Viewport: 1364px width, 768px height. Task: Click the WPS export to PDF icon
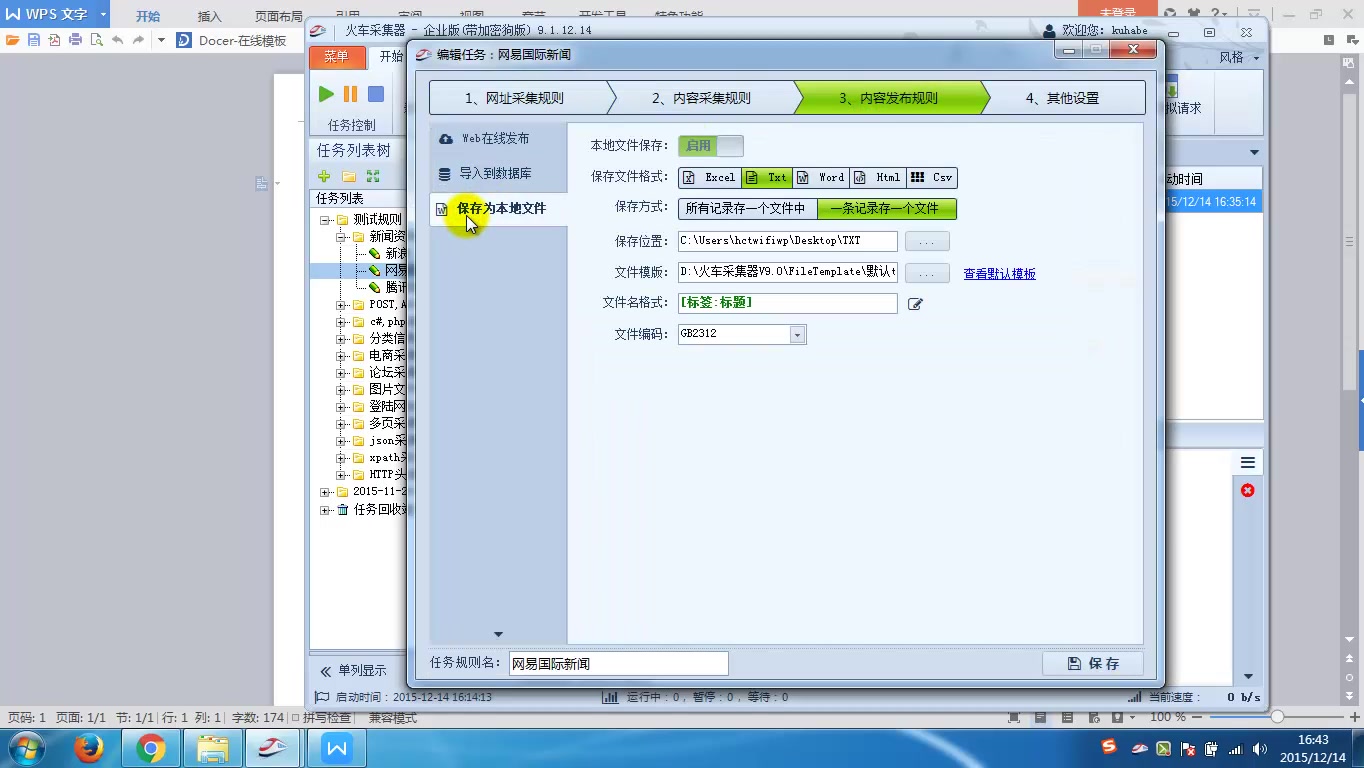pyautogui.click(x=54, y=41)
